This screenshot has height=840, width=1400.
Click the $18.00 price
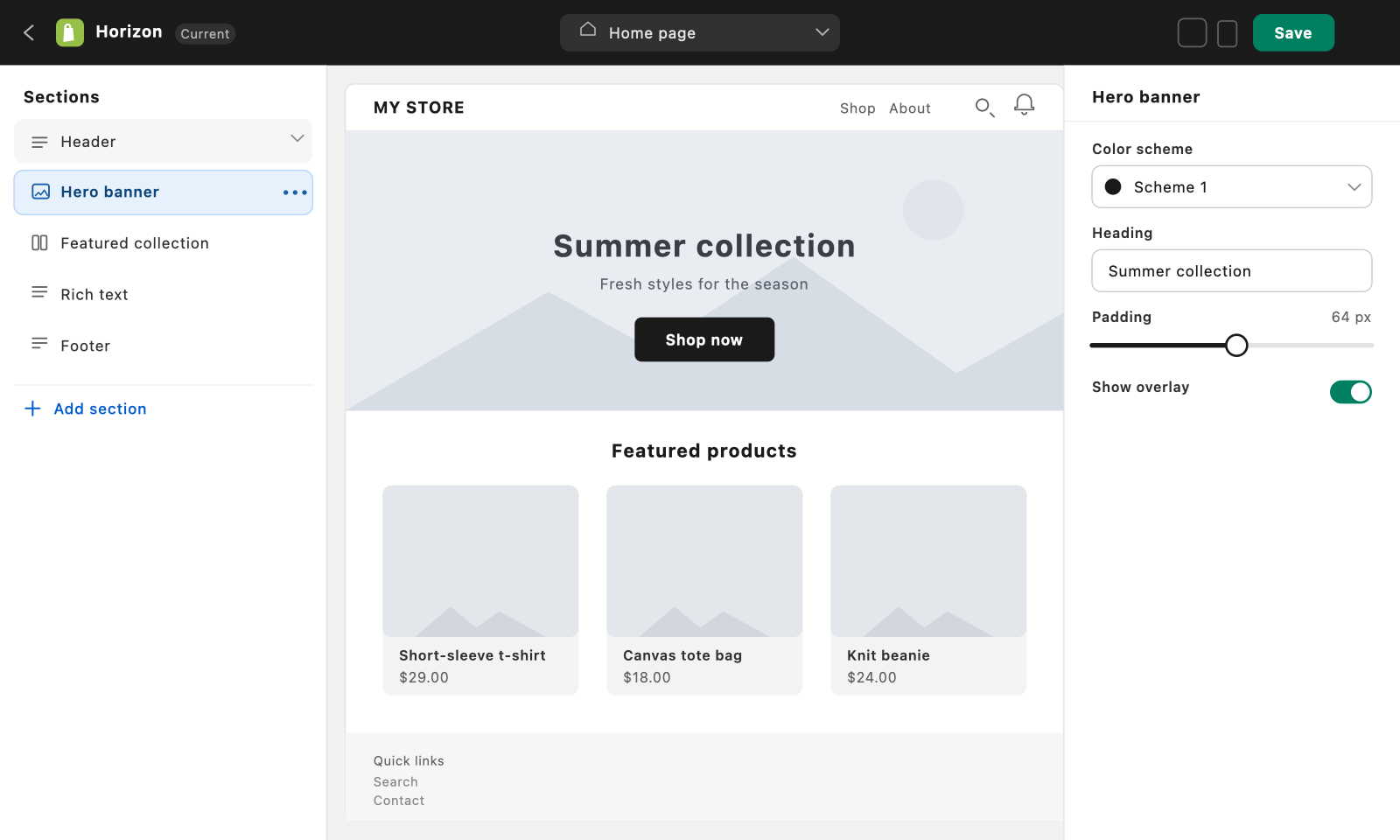[647, 677]
